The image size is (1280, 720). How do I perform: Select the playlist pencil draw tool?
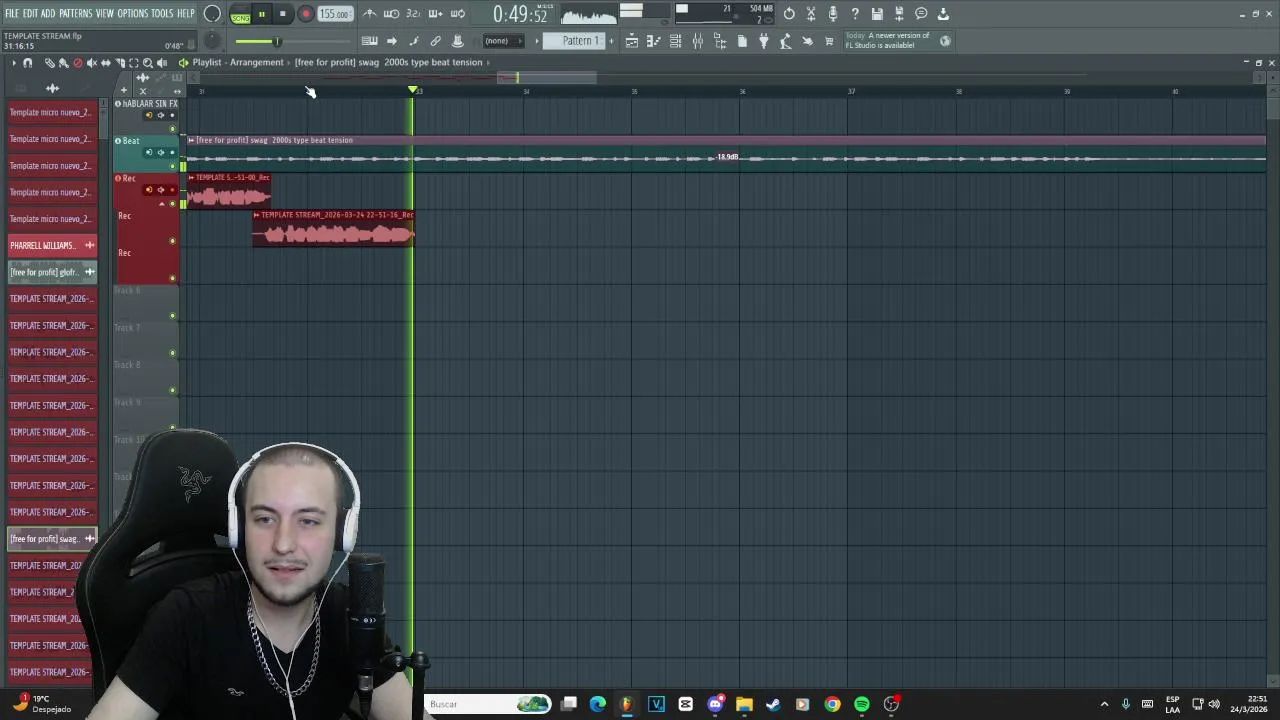[x=49, y=63]
